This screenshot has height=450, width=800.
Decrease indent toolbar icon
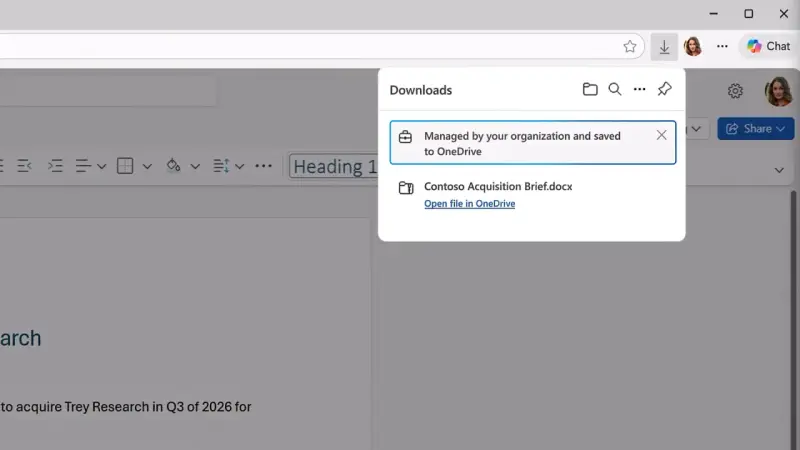tap(24, 166)
